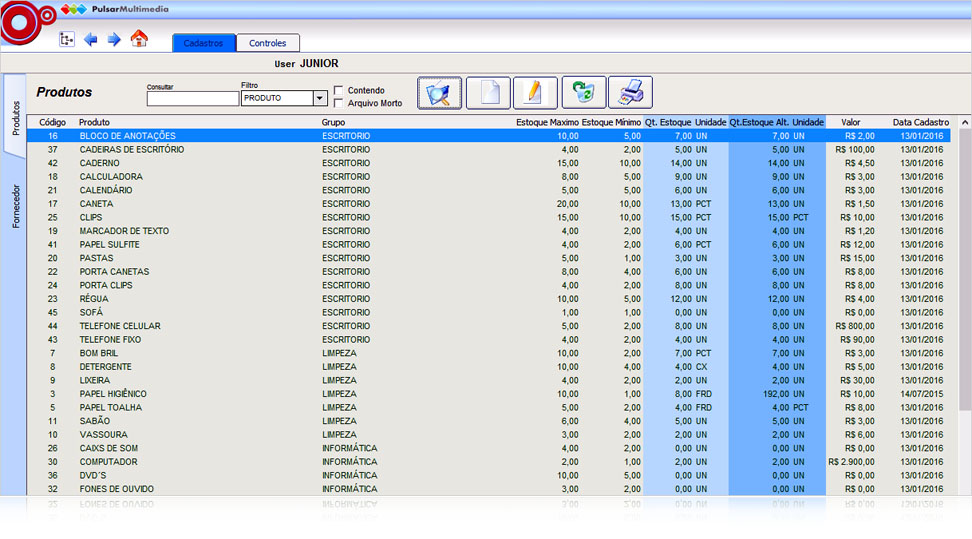Click the blue back arrow
972x539 pixels.
91,40
